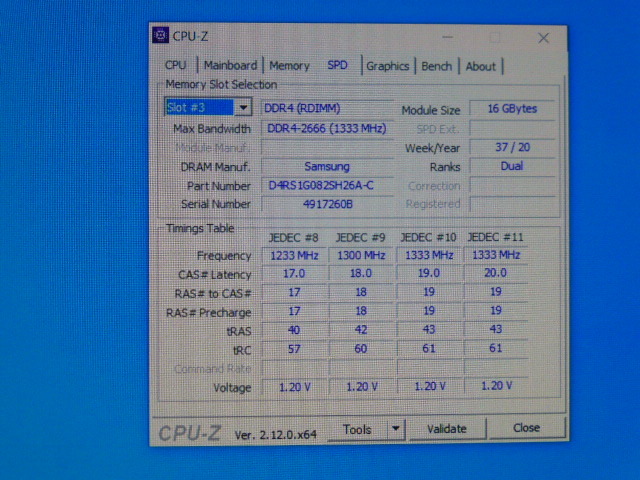The height and width of the screenshot is (480, 640).
Task: Click the tRAS value 40
Action: click(x=294, y=330)
